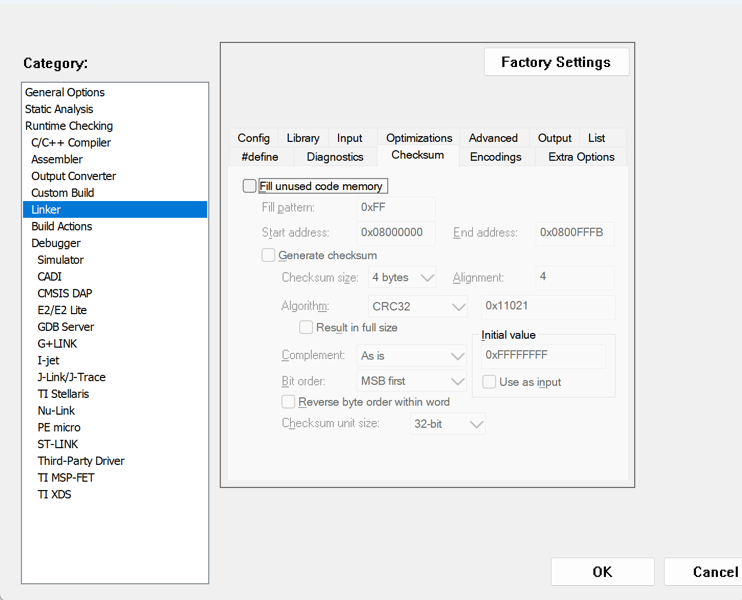Select General Options category

[x=65, y=92]
